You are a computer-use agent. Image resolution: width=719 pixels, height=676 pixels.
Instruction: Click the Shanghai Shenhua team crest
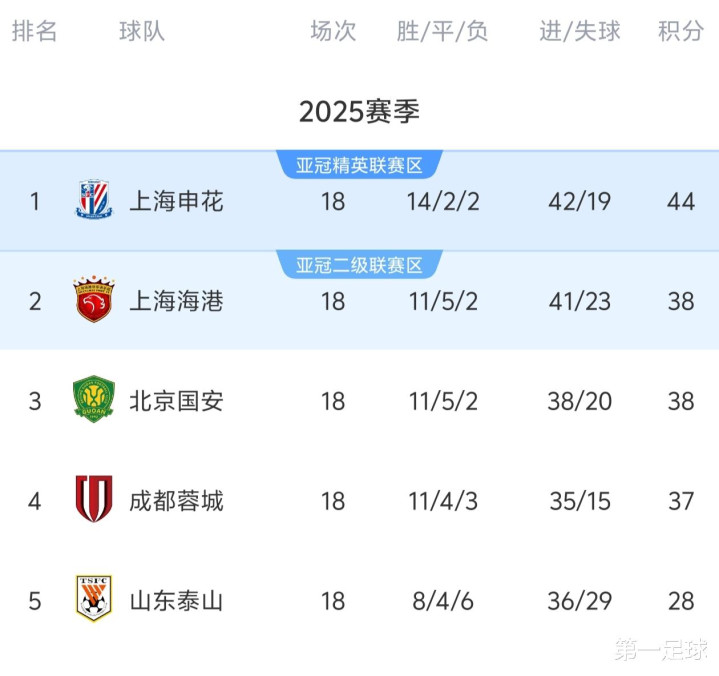[x=94, y=200]
